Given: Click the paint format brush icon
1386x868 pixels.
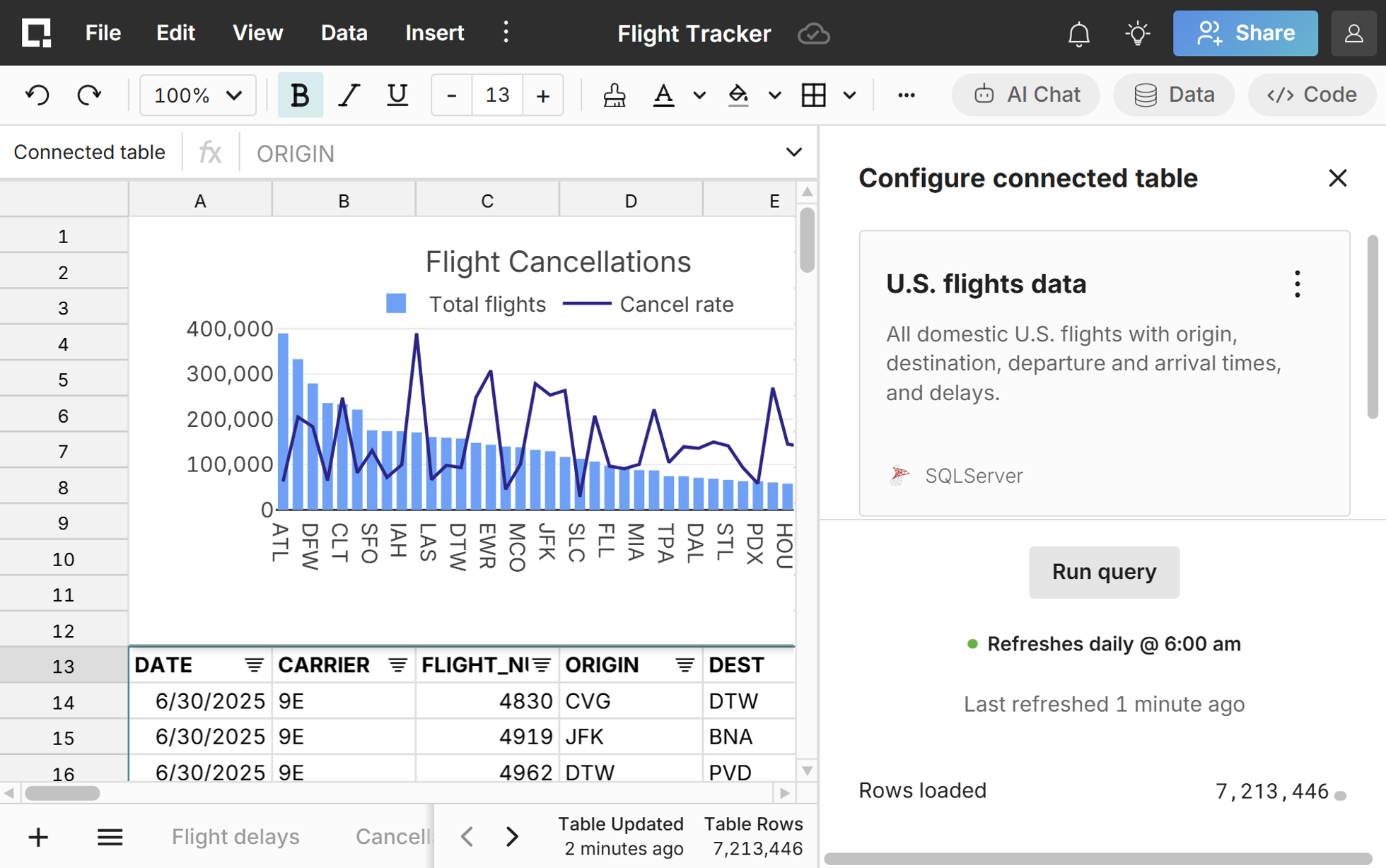Looking at the screenshot, I should coord(614,95).
